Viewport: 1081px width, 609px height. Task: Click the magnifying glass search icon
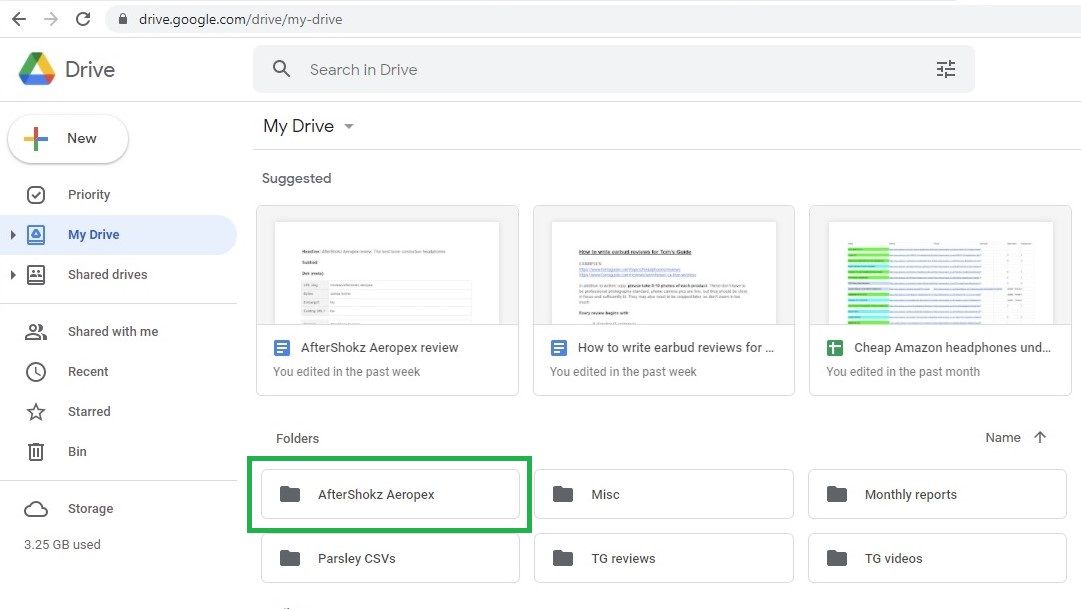pos(281,69)
